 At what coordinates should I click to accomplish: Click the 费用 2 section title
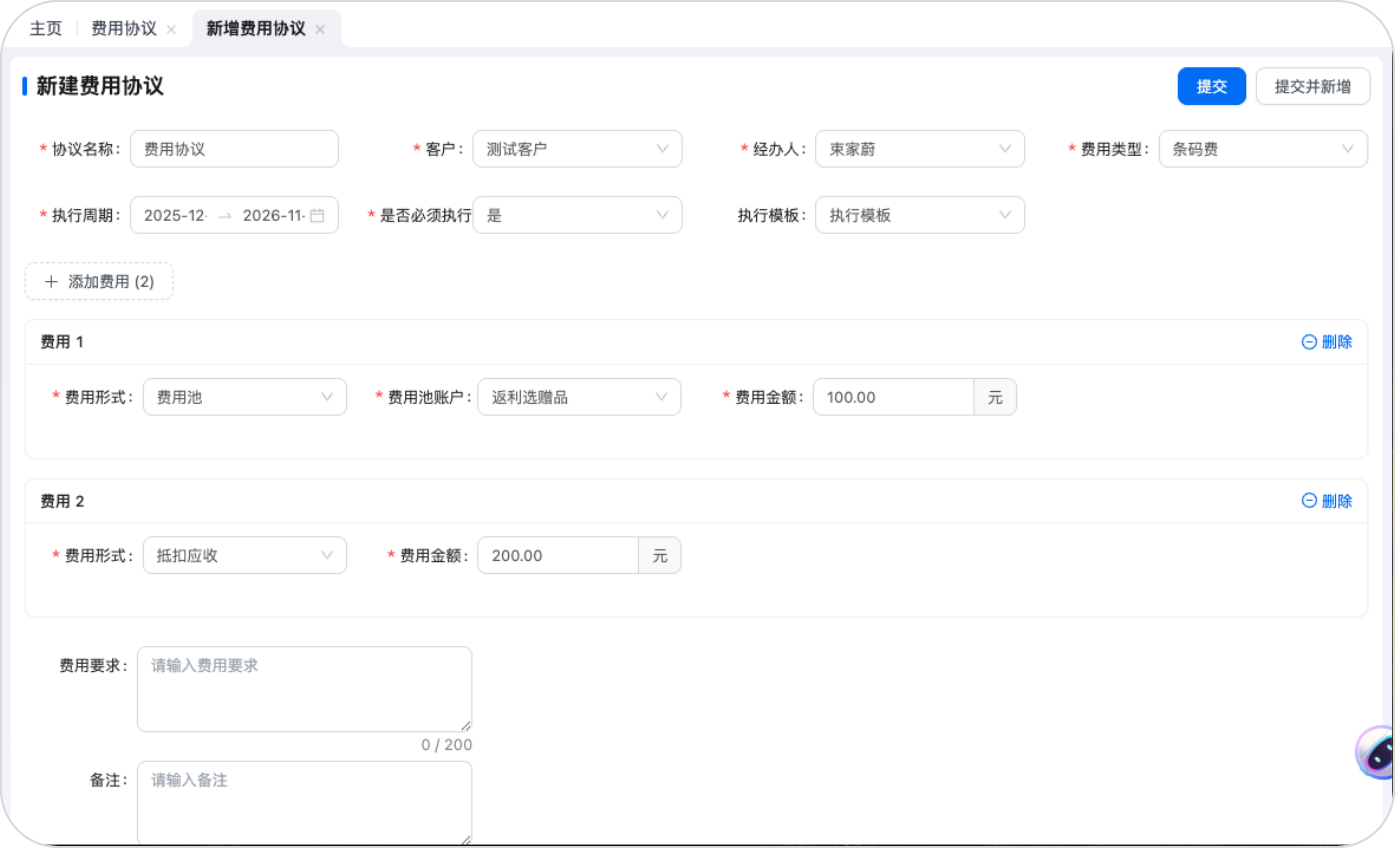[x=62, y=501]
